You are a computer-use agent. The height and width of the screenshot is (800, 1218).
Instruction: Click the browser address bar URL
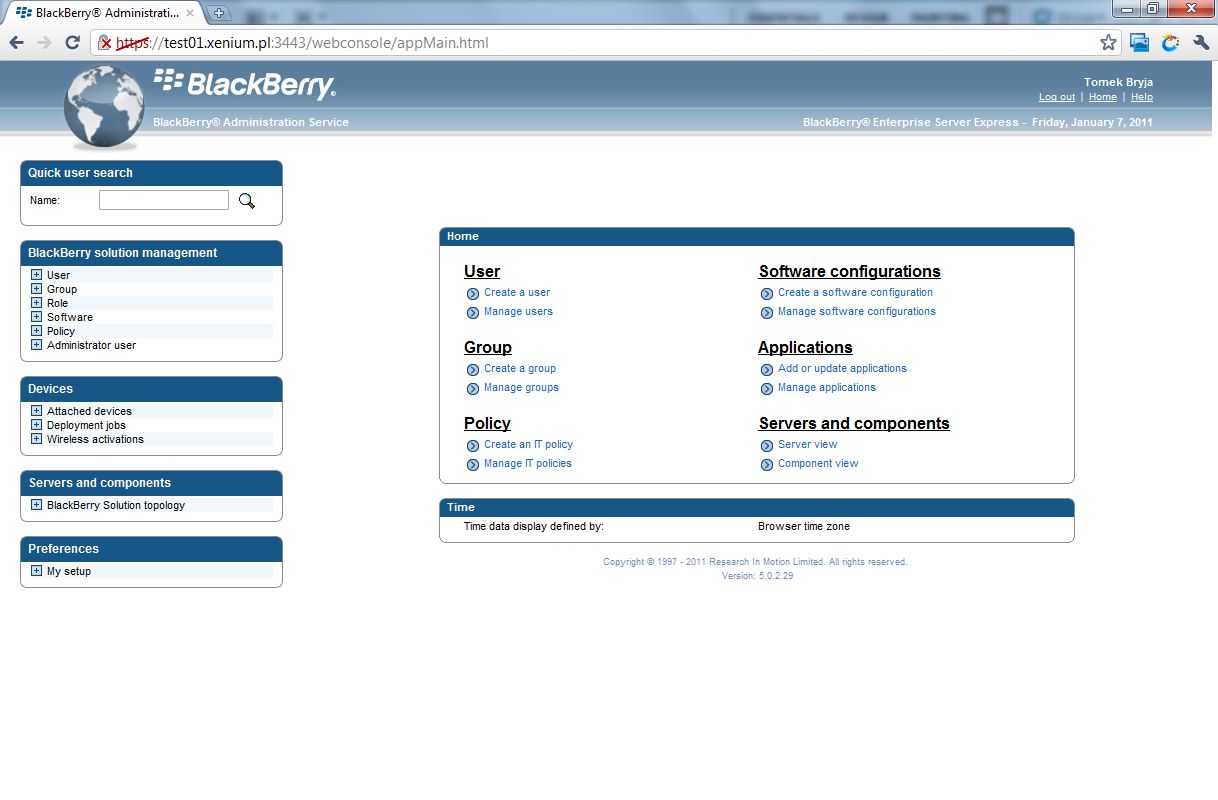303,43
